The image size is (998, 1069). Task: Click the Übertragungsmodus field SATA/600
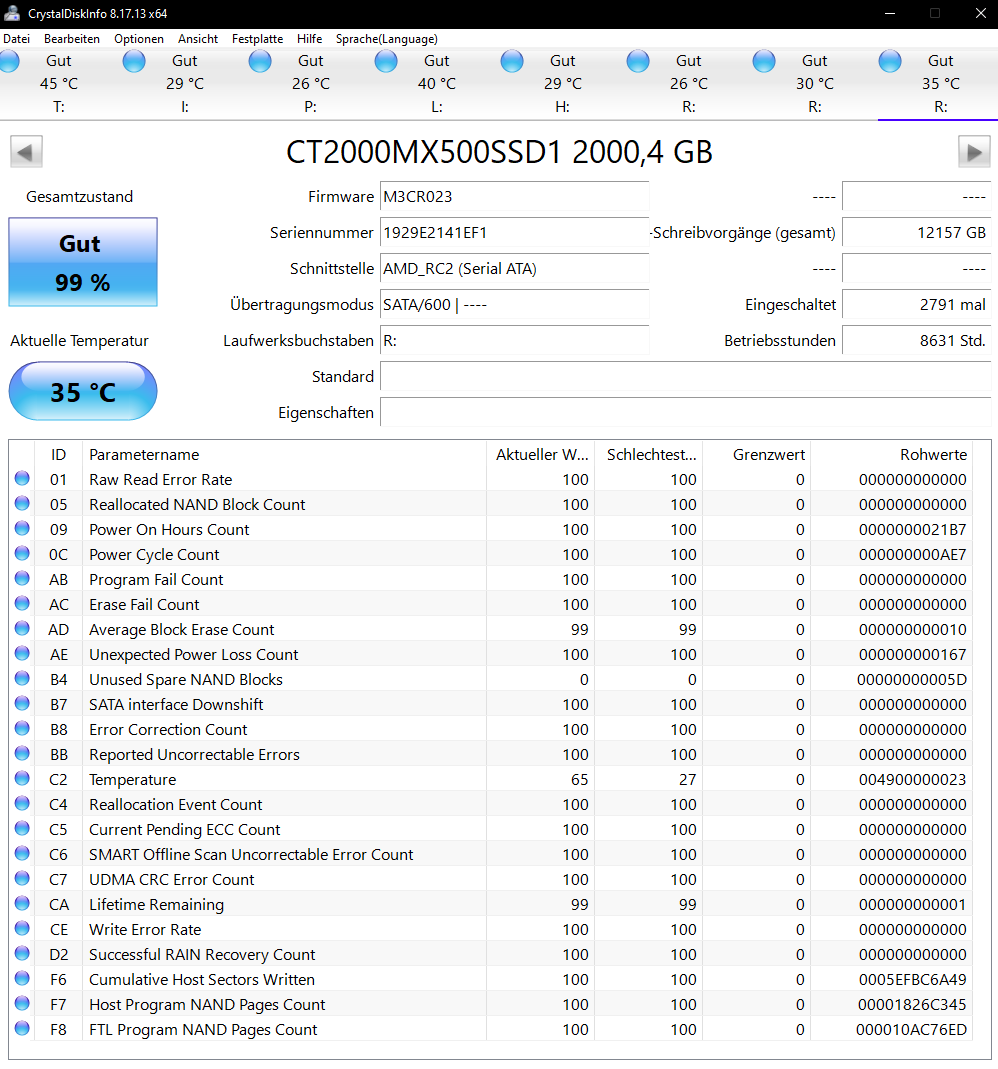(514, 305)
